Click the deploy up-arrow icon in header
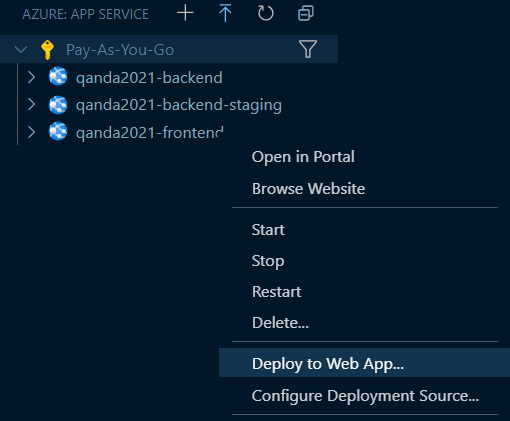The height and width of the screenshot is (421, 510). (225, 14)
